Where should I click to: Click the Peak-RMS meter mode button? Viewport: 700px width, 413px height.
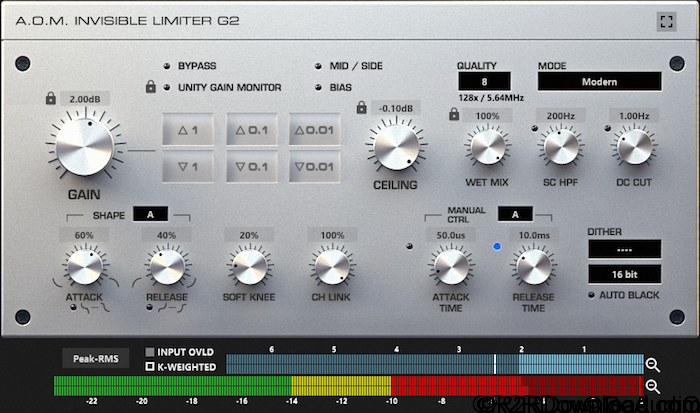tap(96, 359)
